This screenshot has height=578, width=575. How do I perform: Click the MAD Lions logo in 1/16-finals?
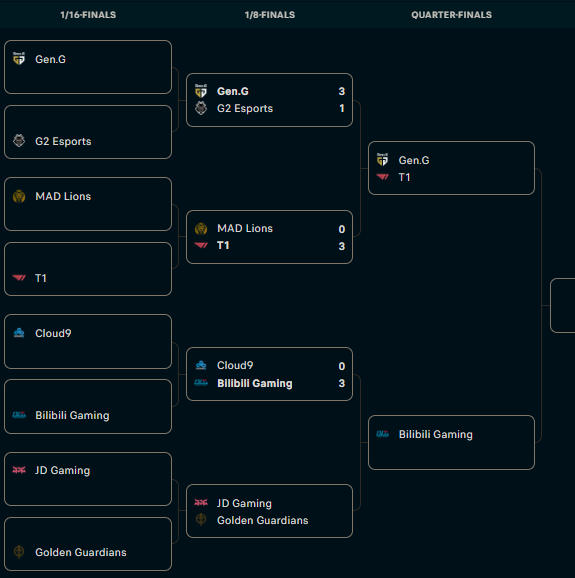19,196
